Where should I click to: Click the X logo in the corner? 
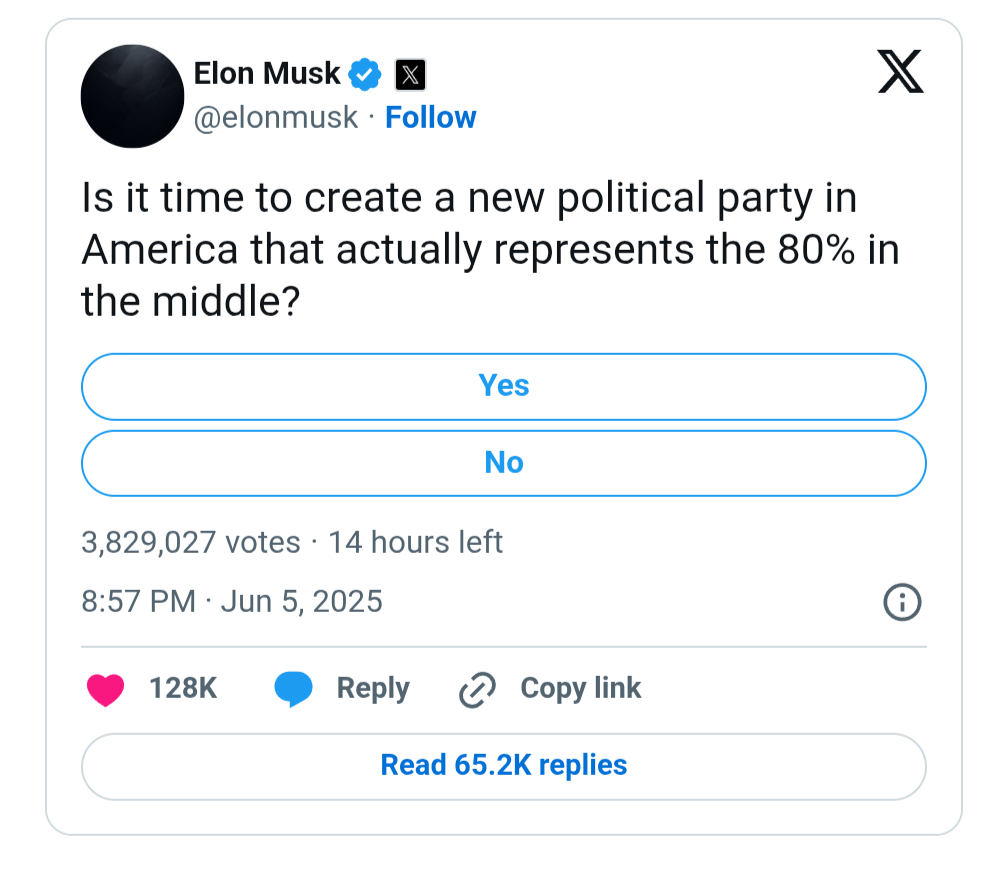point(901,71)
